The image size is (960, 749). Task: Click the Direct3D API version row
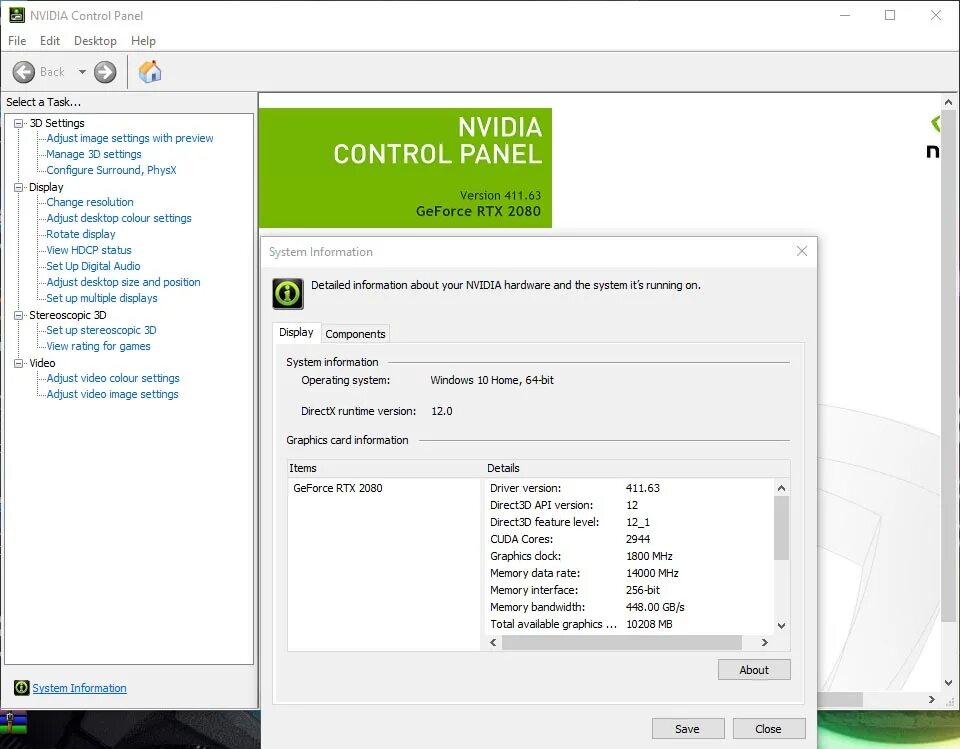coord(629,505)
